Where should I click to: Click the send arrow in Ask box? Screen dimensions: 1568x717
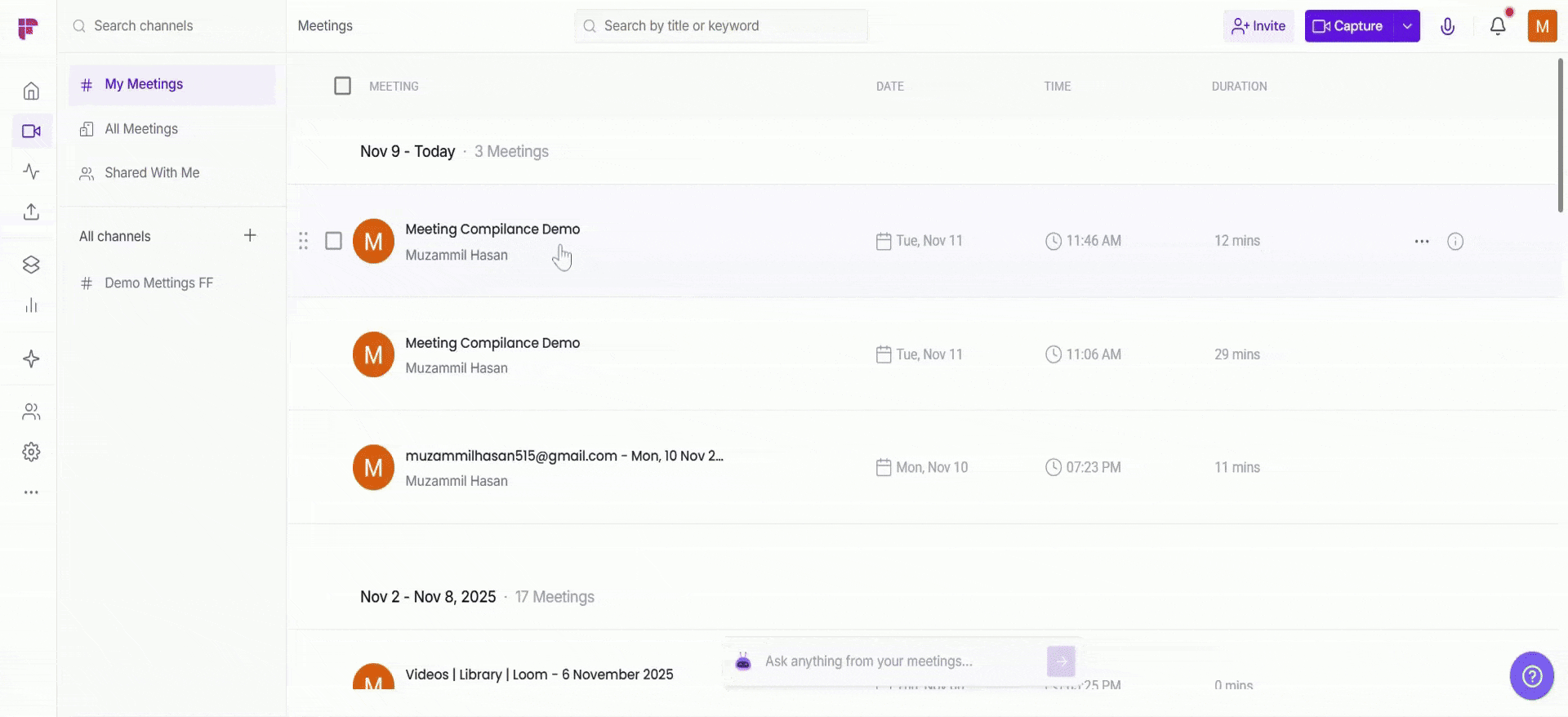[1061, 661]
